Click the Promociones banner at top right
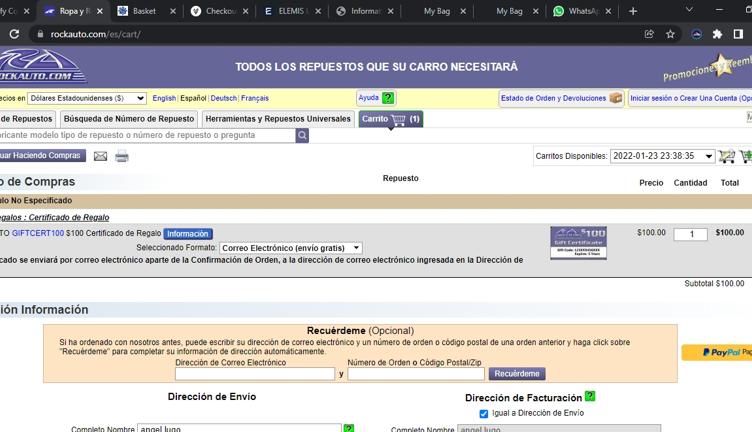The height and width of the screenshot is (432, 752). tap(707, 68)
